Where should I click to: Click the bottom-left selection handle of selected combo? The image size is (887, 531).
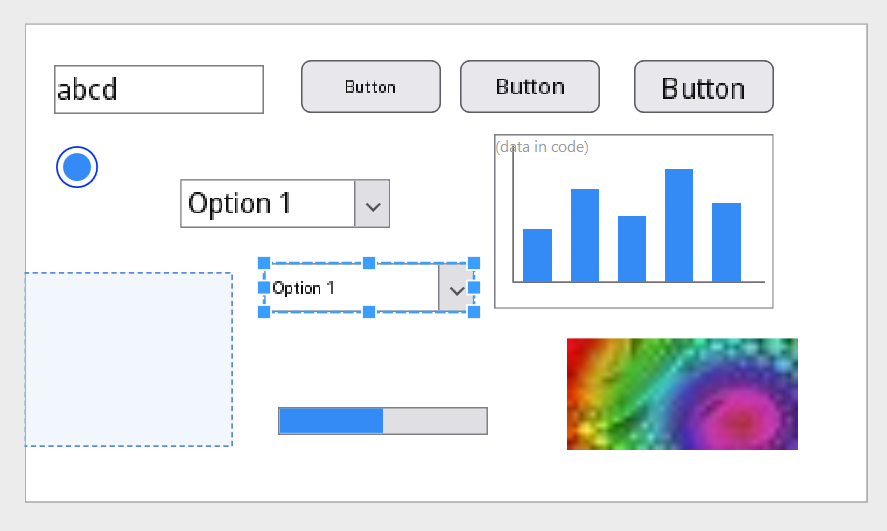[x=264, y=312]
